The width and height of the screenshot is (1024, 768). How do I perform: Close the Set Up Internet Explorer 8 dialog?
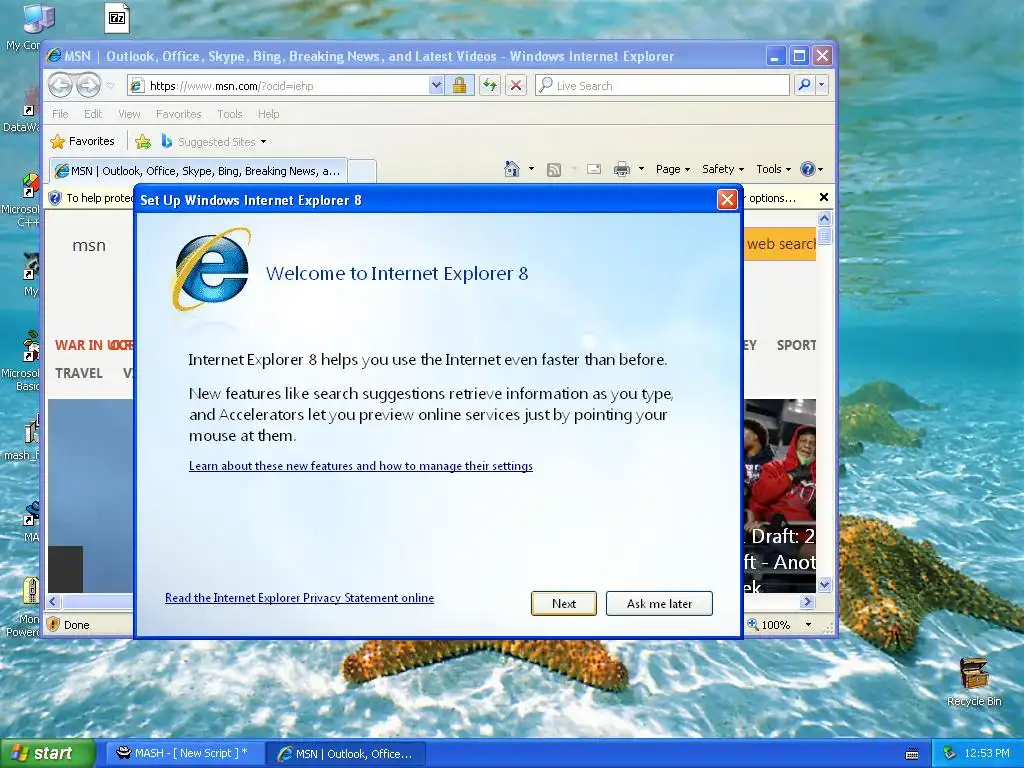pos(727,200)
